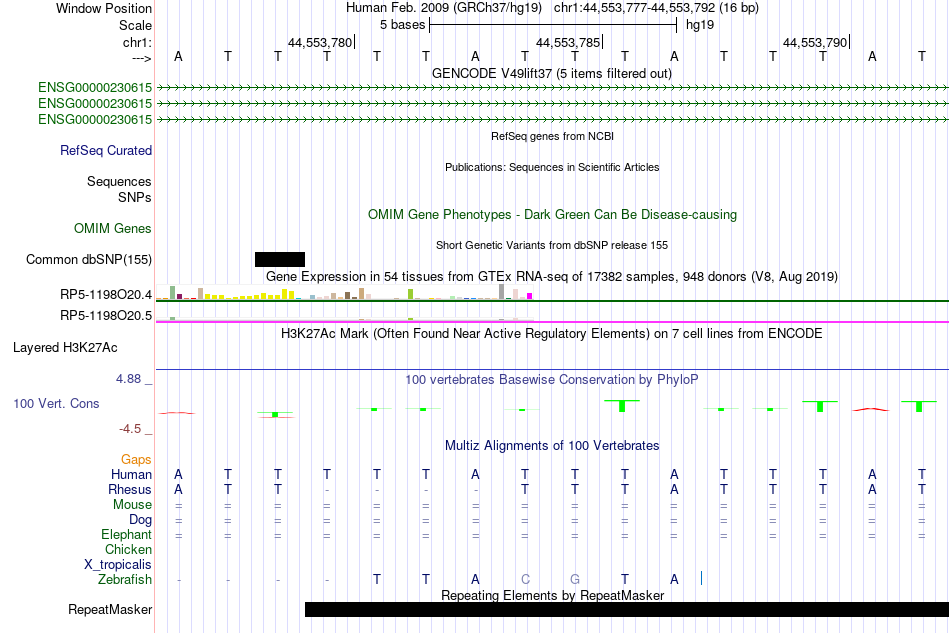This screenshot has width=950, height=633.
Task: Click the blue vertical bar in Zebrafish row
Action: [701, 578]
